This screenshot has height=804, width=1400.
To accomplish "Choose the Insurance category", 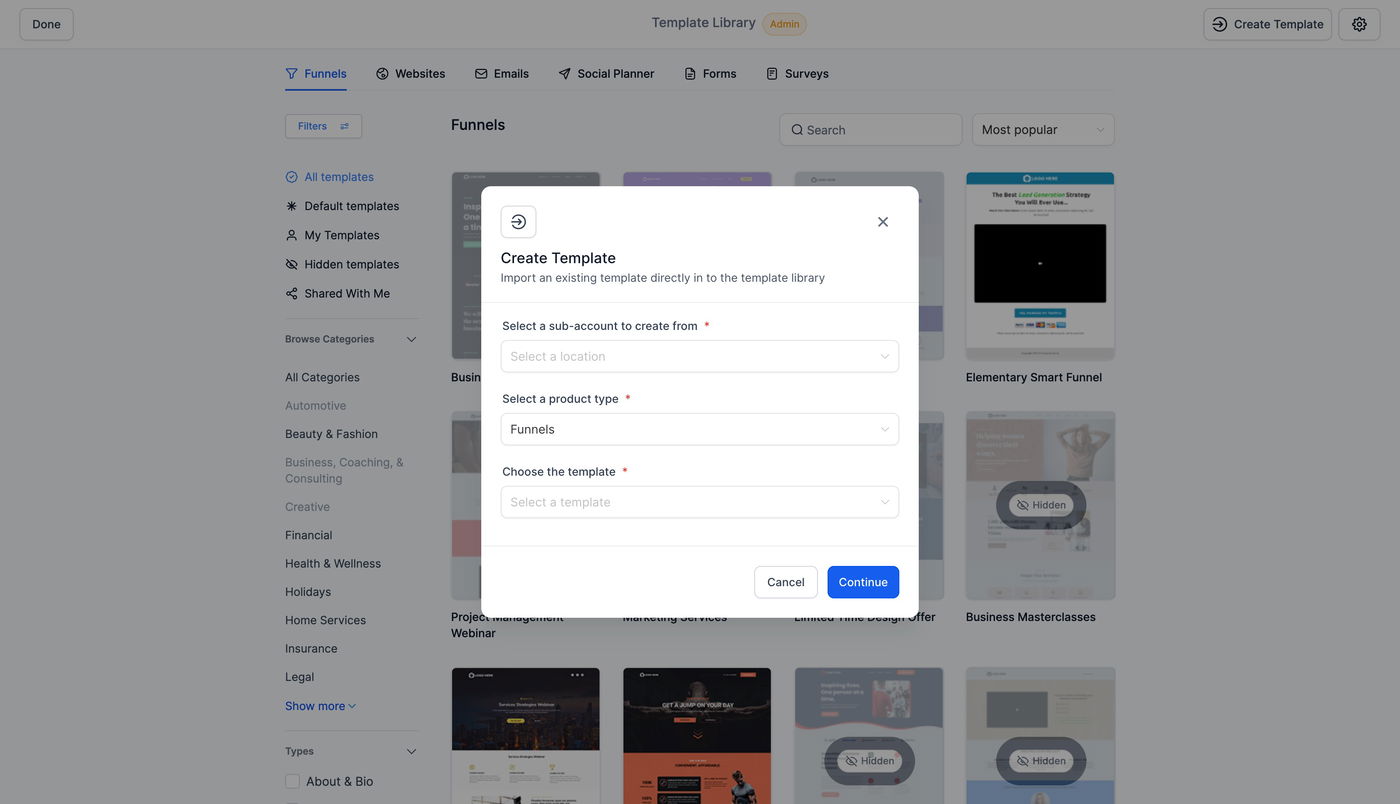I will click(x=311, y=648).
